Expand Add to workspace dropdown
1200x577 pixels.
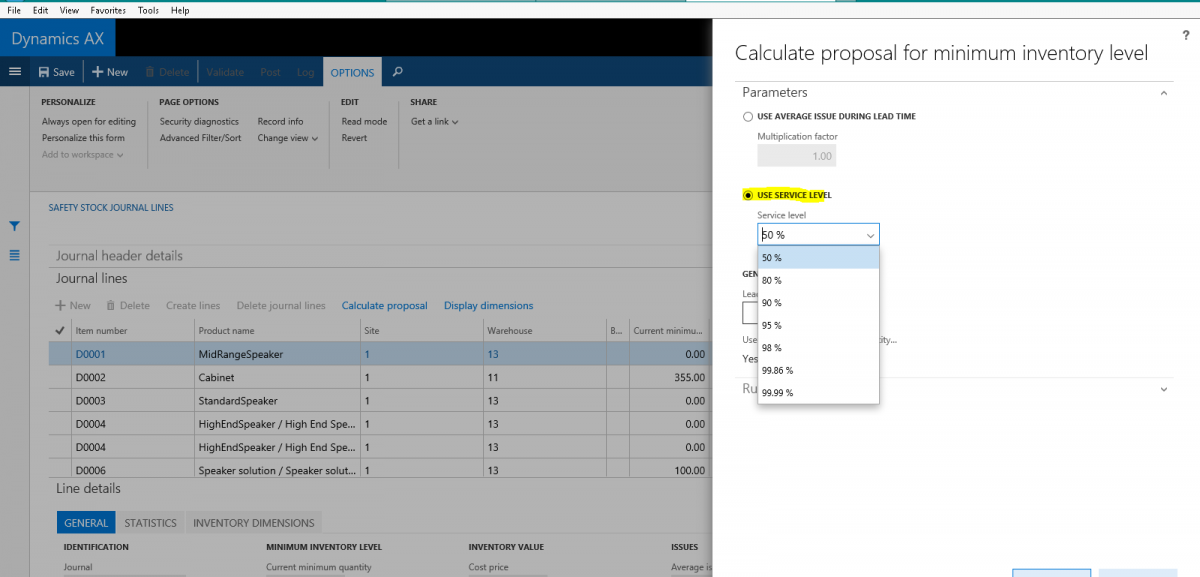[x=83, y=154]
